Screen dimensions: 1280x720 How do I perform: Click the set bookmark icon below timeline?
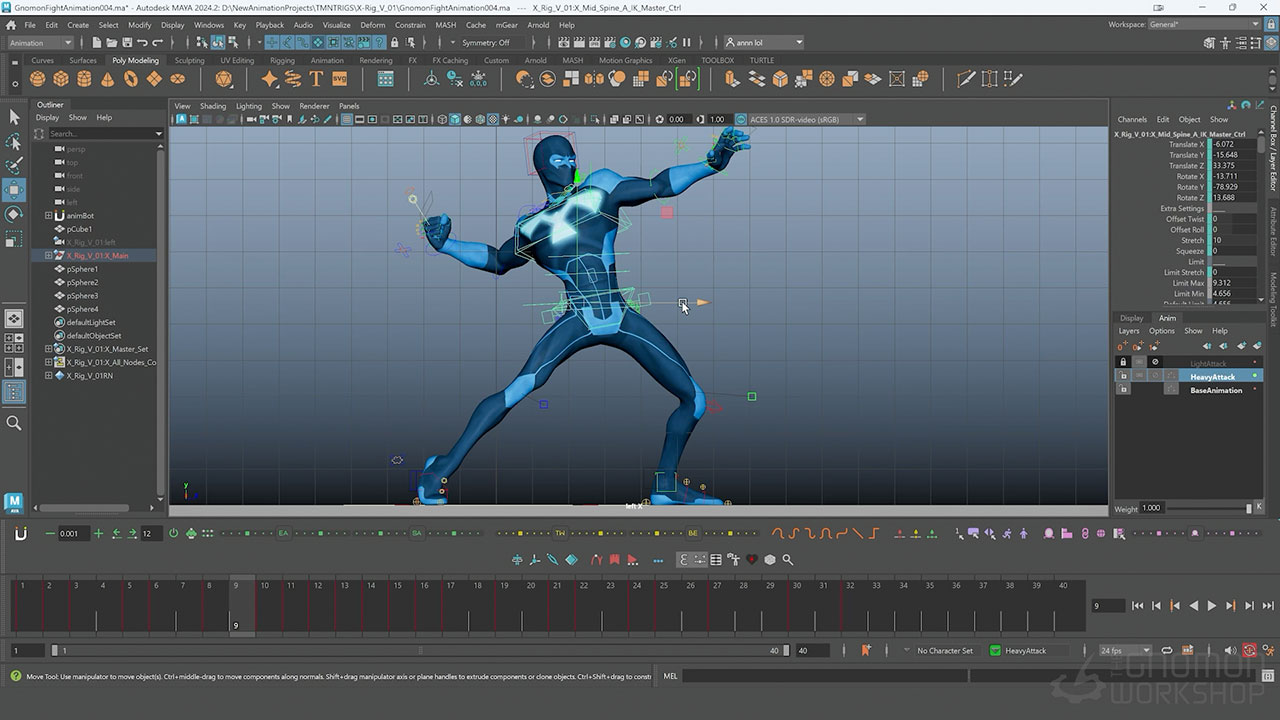pos(866,650)
